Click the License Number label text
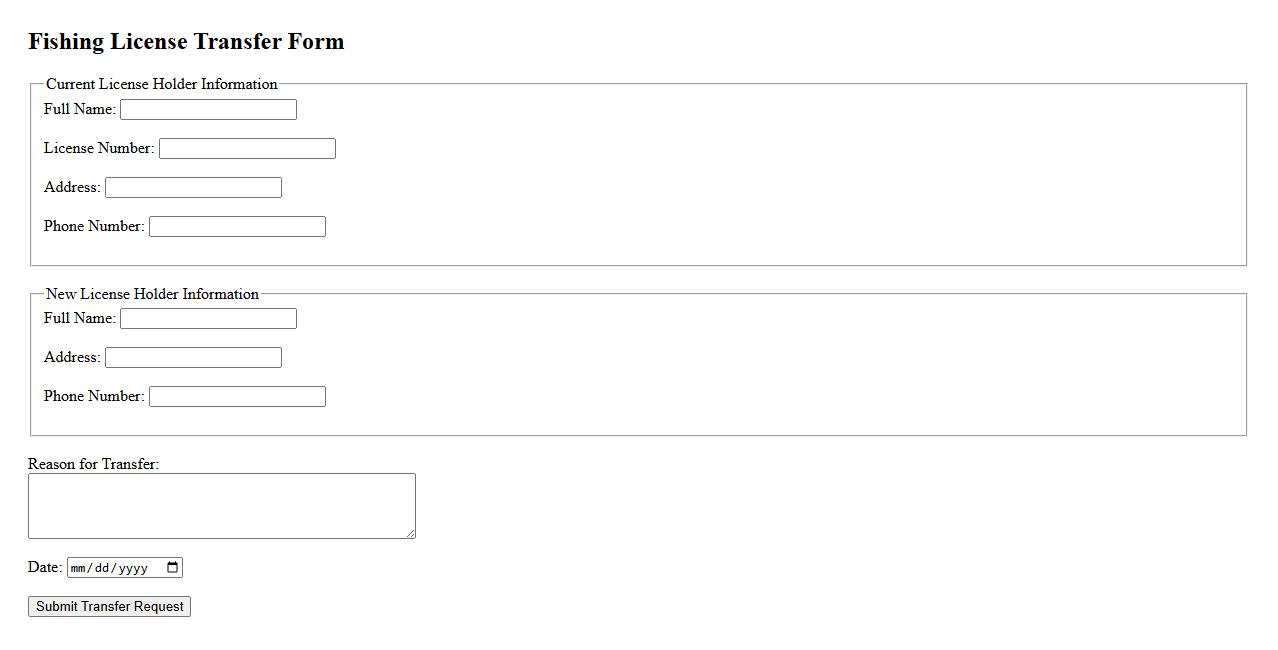This screenshot has height=650, width=1278. point(99,148)
